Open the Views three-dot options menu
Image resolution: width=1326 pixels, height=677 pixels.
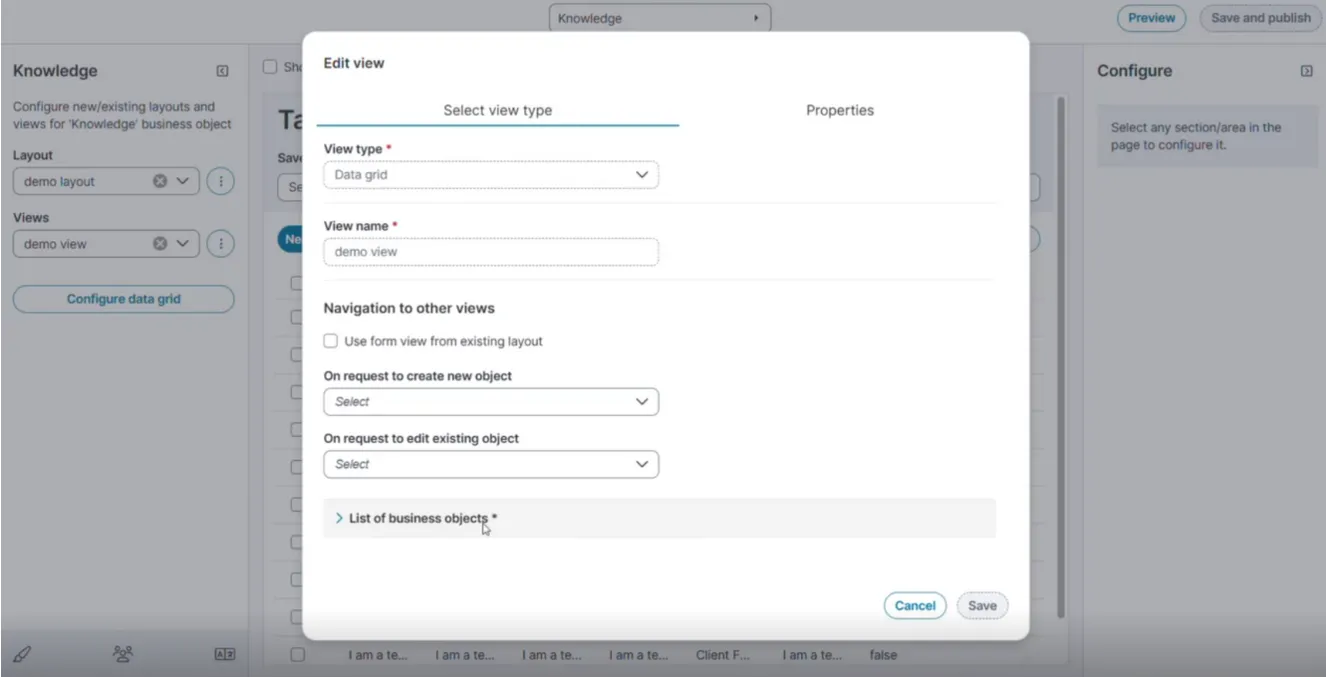coord(221,244)
